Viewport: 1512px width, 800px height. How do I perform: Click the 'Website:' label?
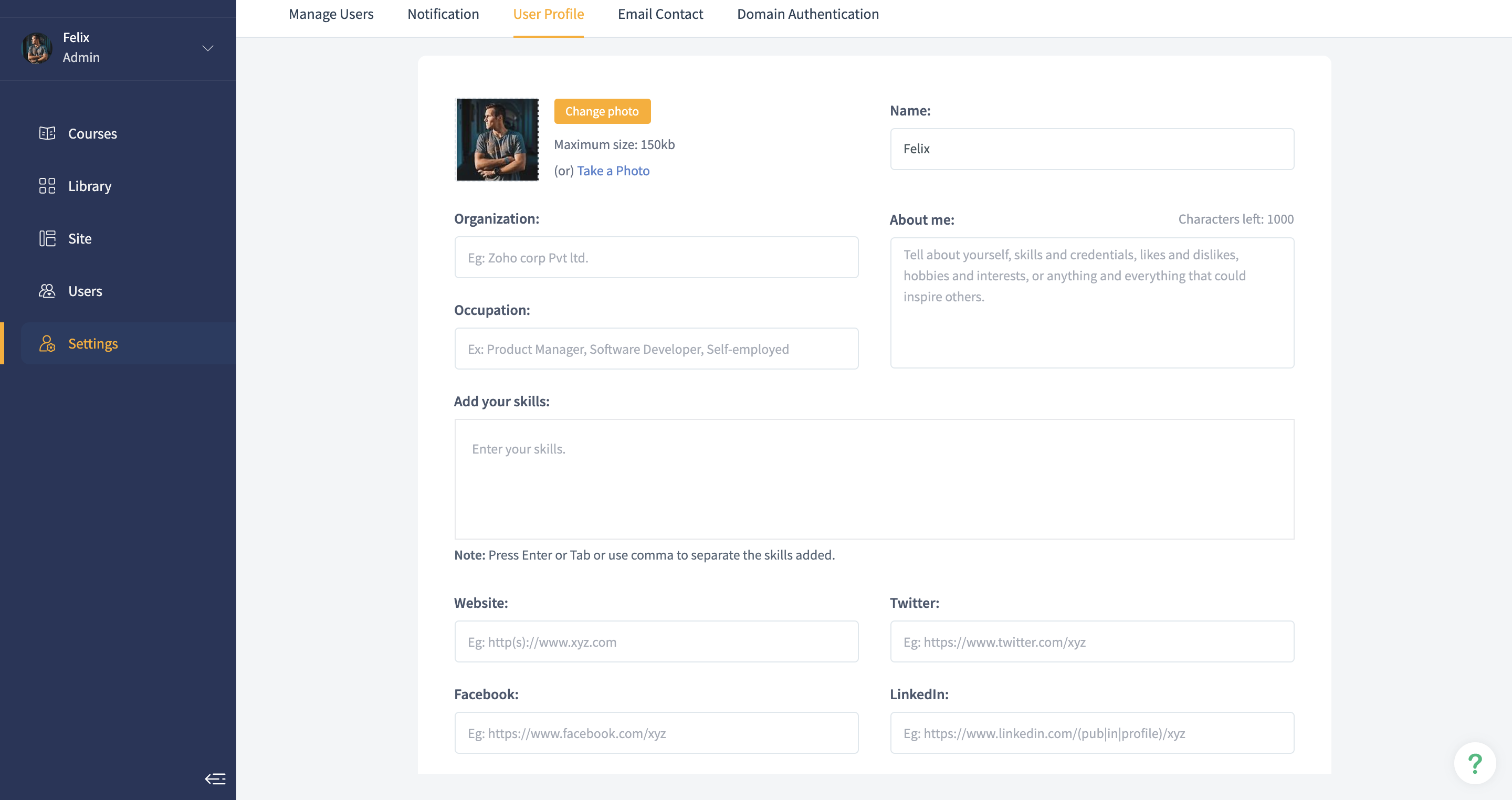click(x=481, y=603)
